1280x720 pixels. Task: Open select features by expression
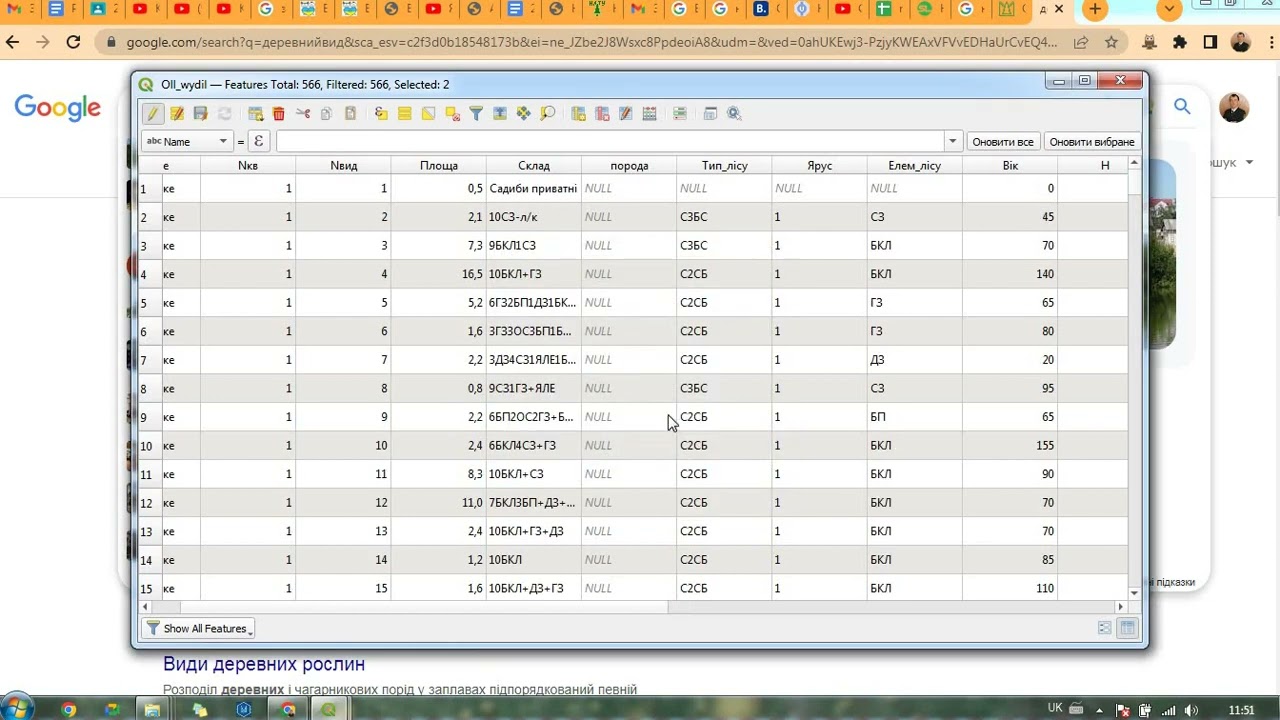coord(381,114)
